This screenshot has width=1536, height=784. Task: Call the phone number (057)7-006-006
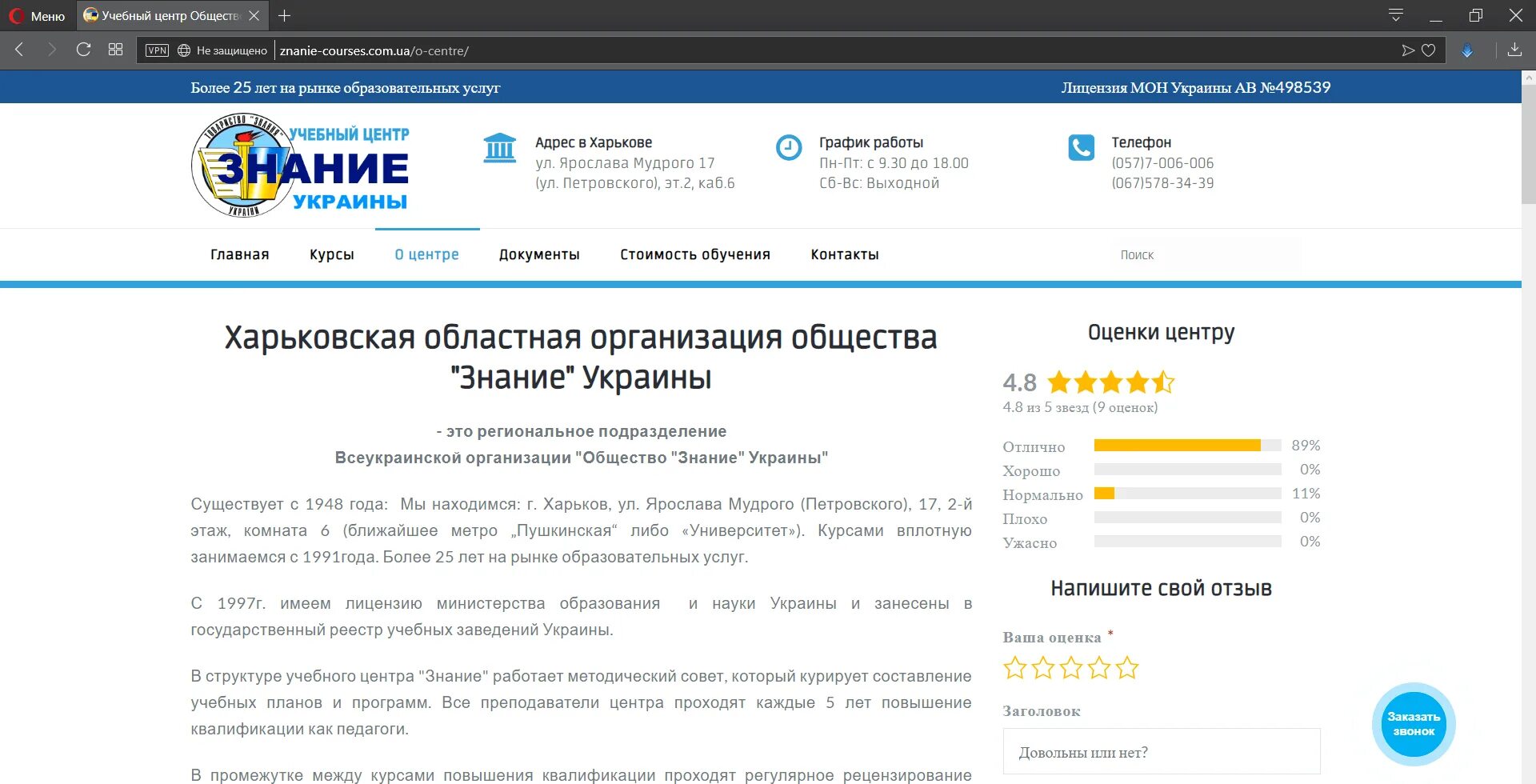1162,163
